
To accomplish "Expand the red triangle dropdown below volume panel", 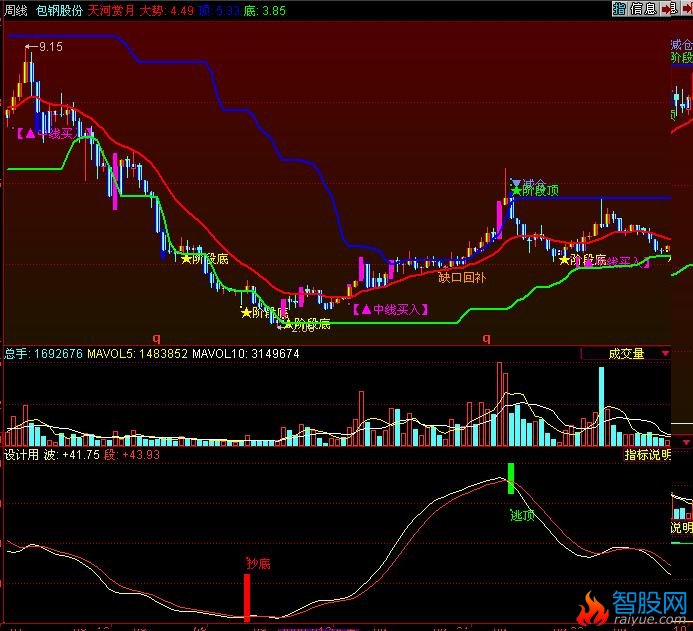I will tap(685, 441).
